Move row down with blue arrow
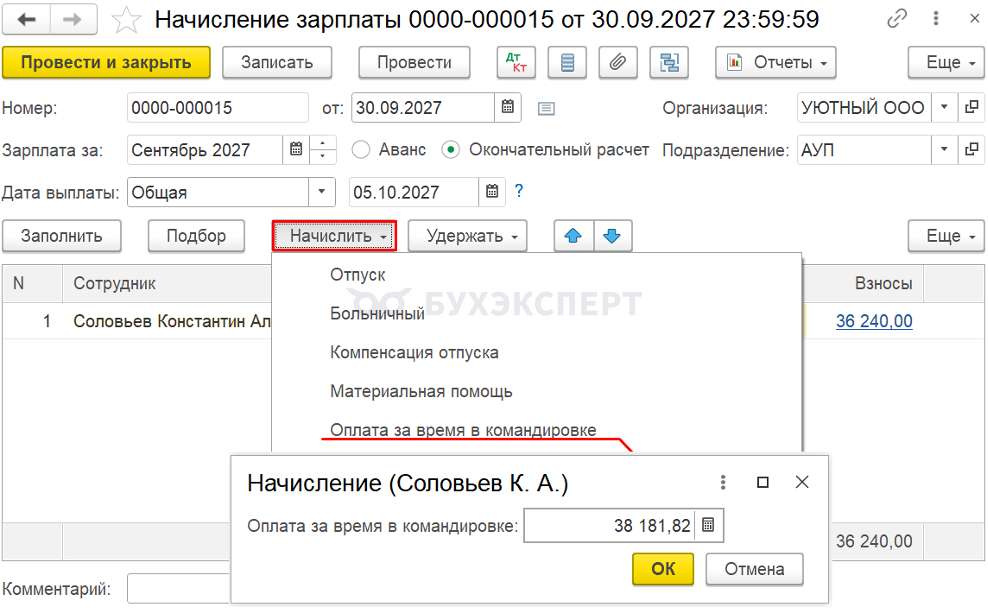 pyautogui.click(x=612, y=236)
